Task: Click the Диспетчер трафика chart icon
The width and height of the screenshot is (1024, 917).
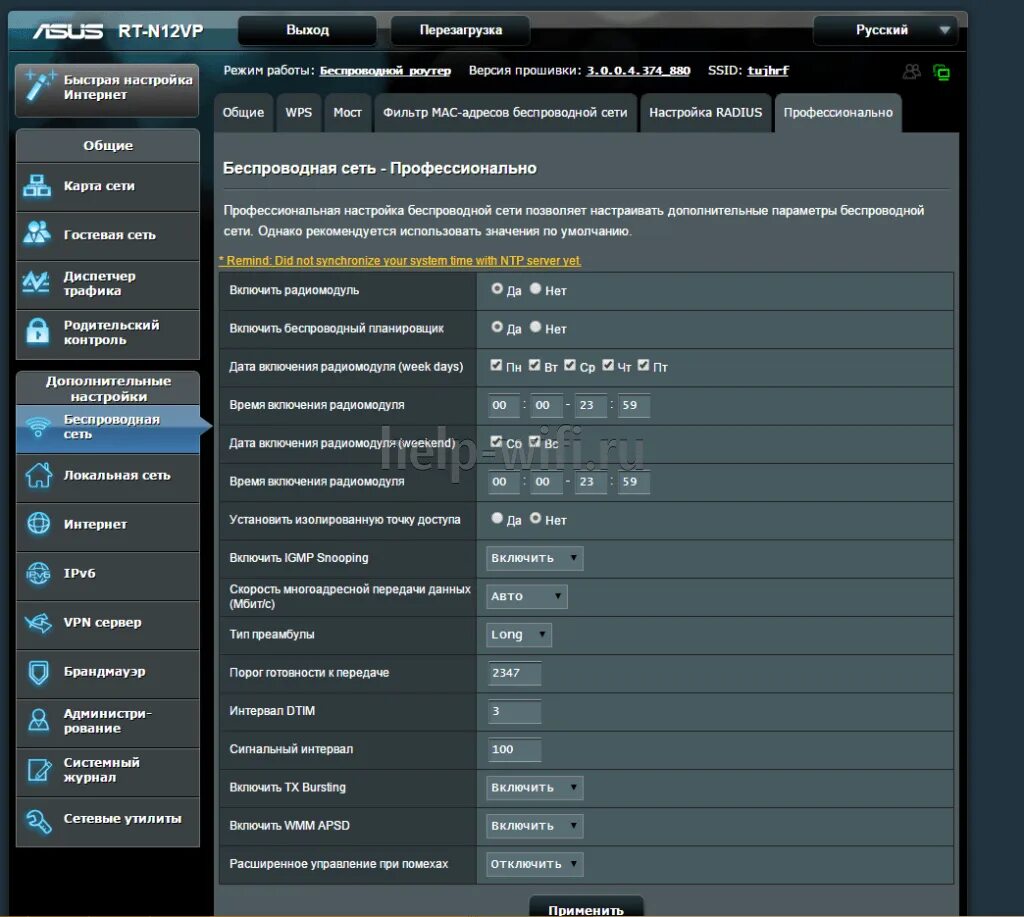Action: coord(37,283)
